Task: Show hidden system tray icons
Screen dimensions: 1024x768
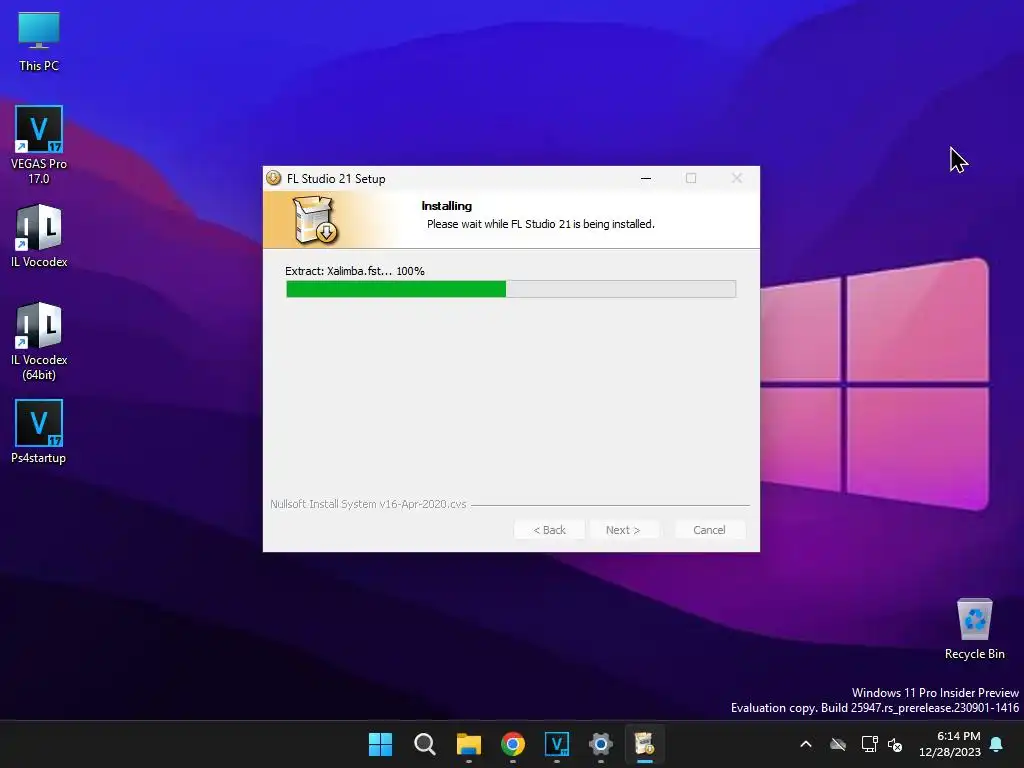Action: [x=806, y=744]
